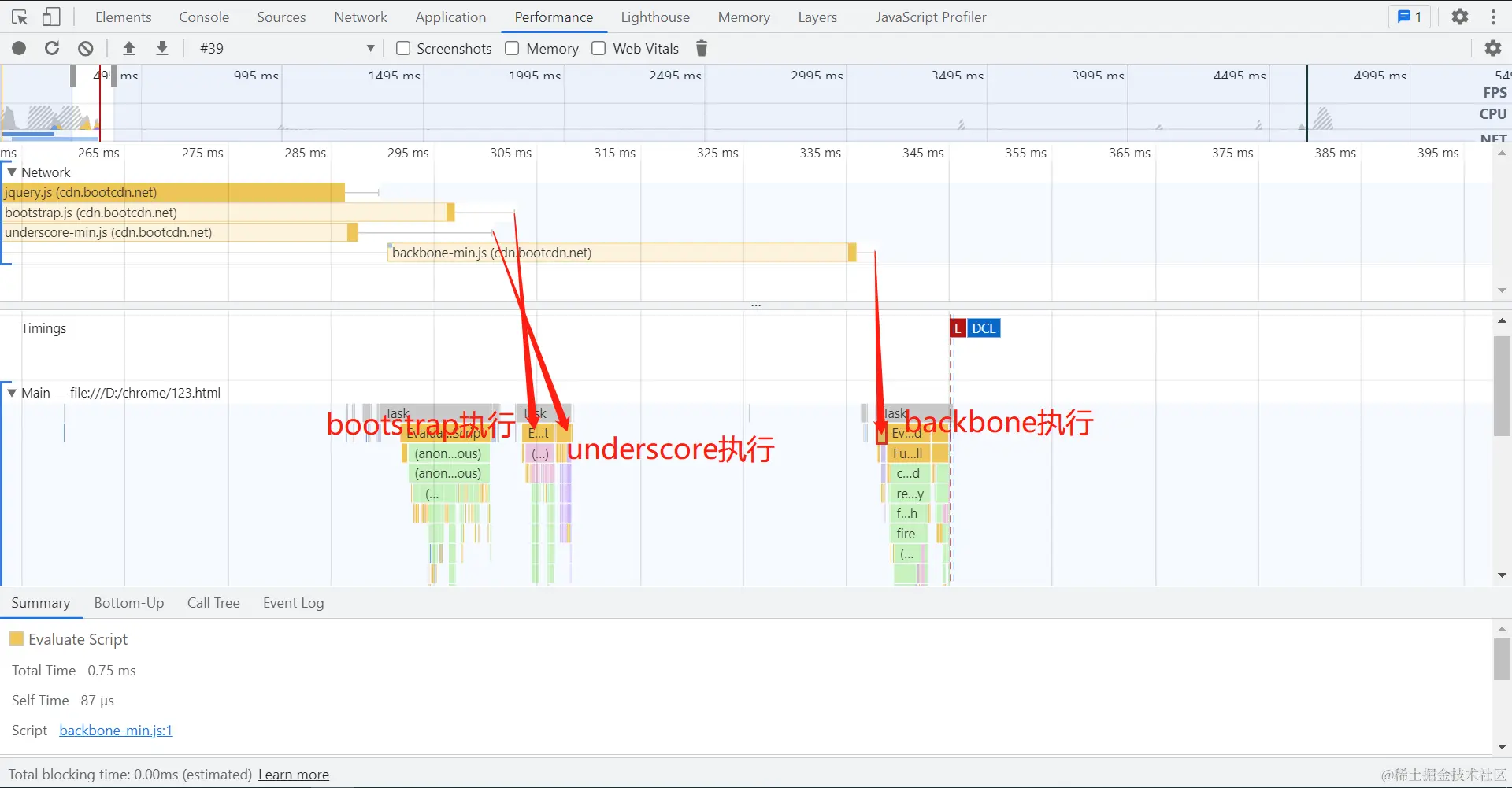This screenshot has width=1512, height=788.
Task: Click the 'Self Time' value 87 µs
Action: click(98, 700)
